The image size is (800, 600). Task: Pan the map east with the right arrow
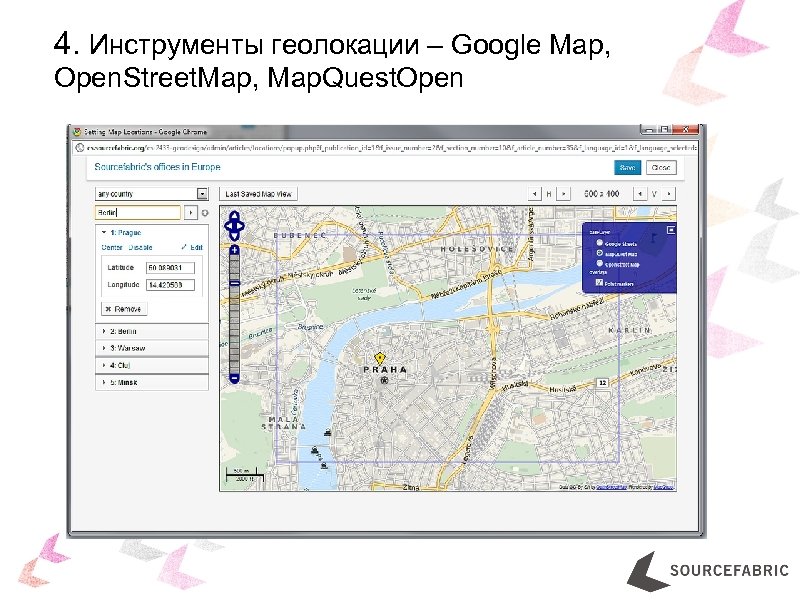241,226
